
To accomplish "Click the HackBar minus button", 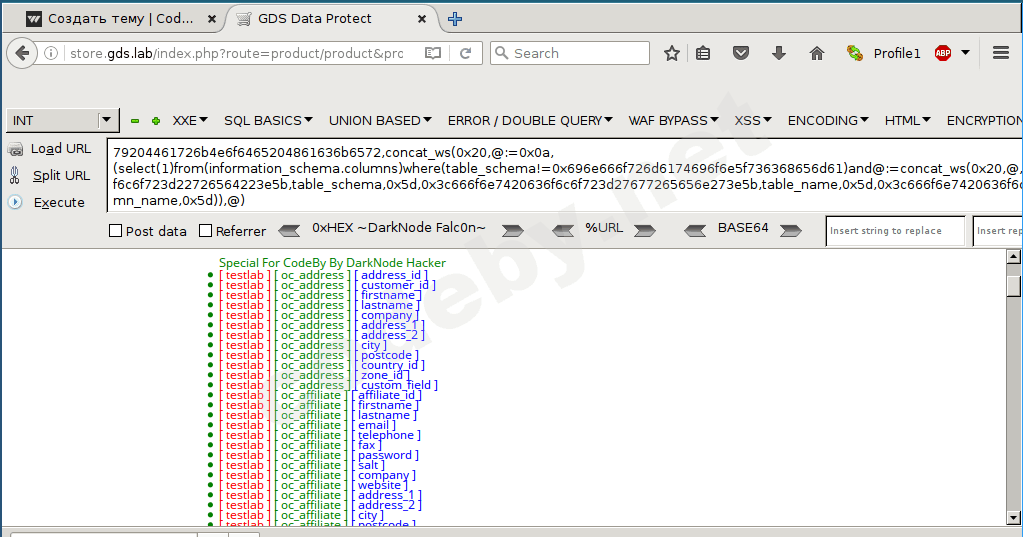I will tap(135, 121).
